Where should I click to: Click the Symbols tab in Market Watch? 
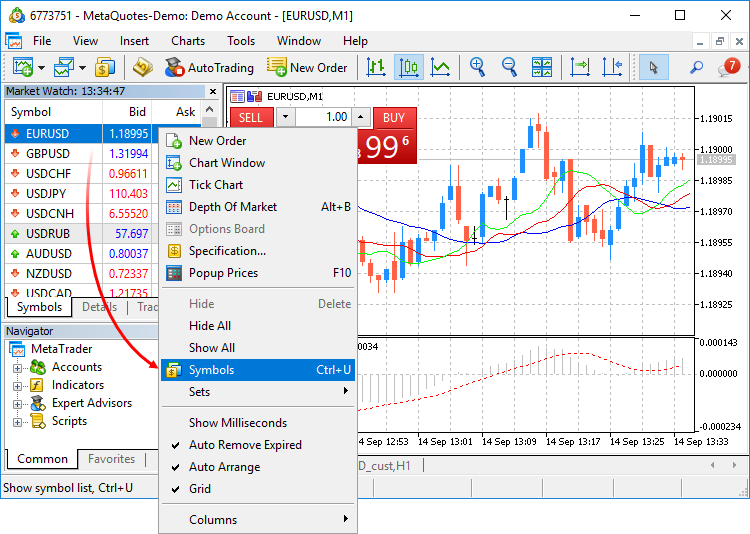point(39,307)
